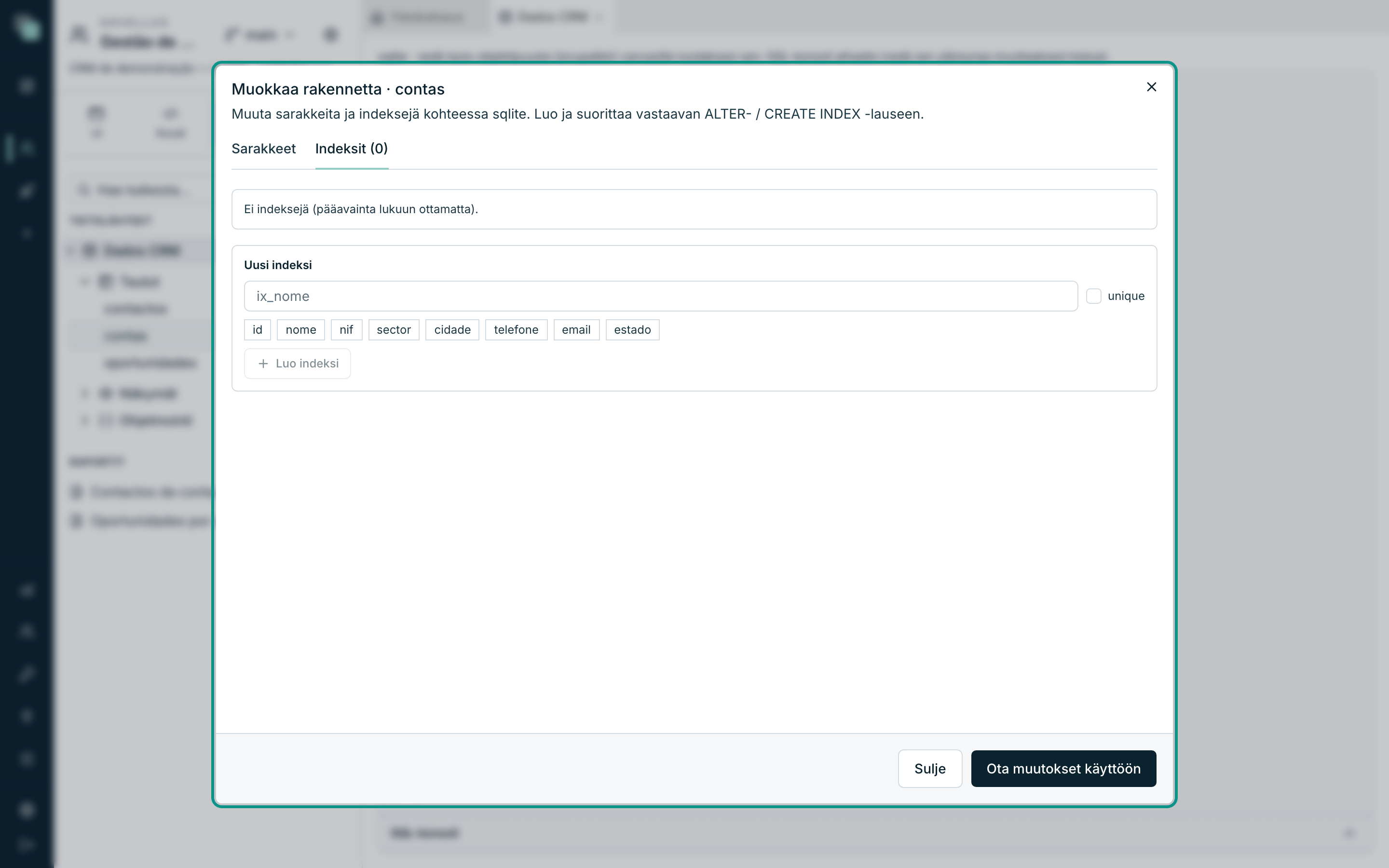Click 'Ei indeksejä (pääavainta lukuun ottamatta).' text
1389x868 pixels.
click(361, 209)
